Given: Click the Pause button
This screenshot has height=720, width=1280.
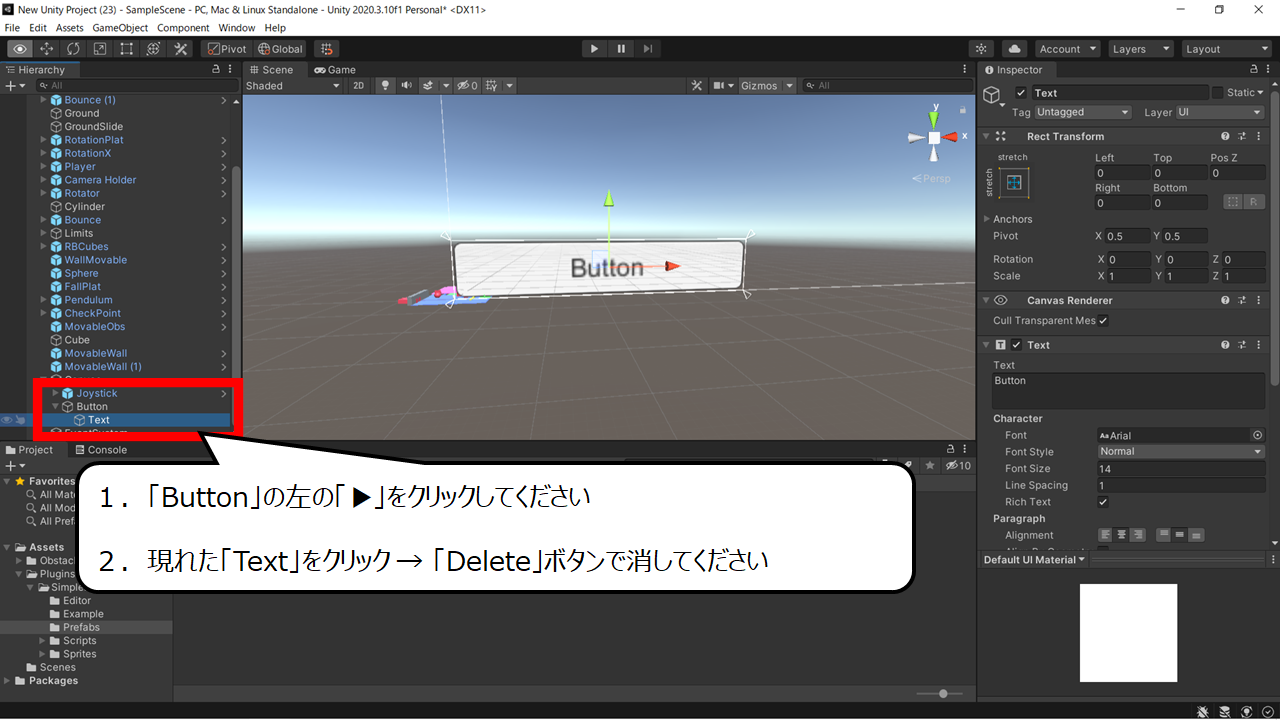Looking at the screenshot, I should pos(621,49).
